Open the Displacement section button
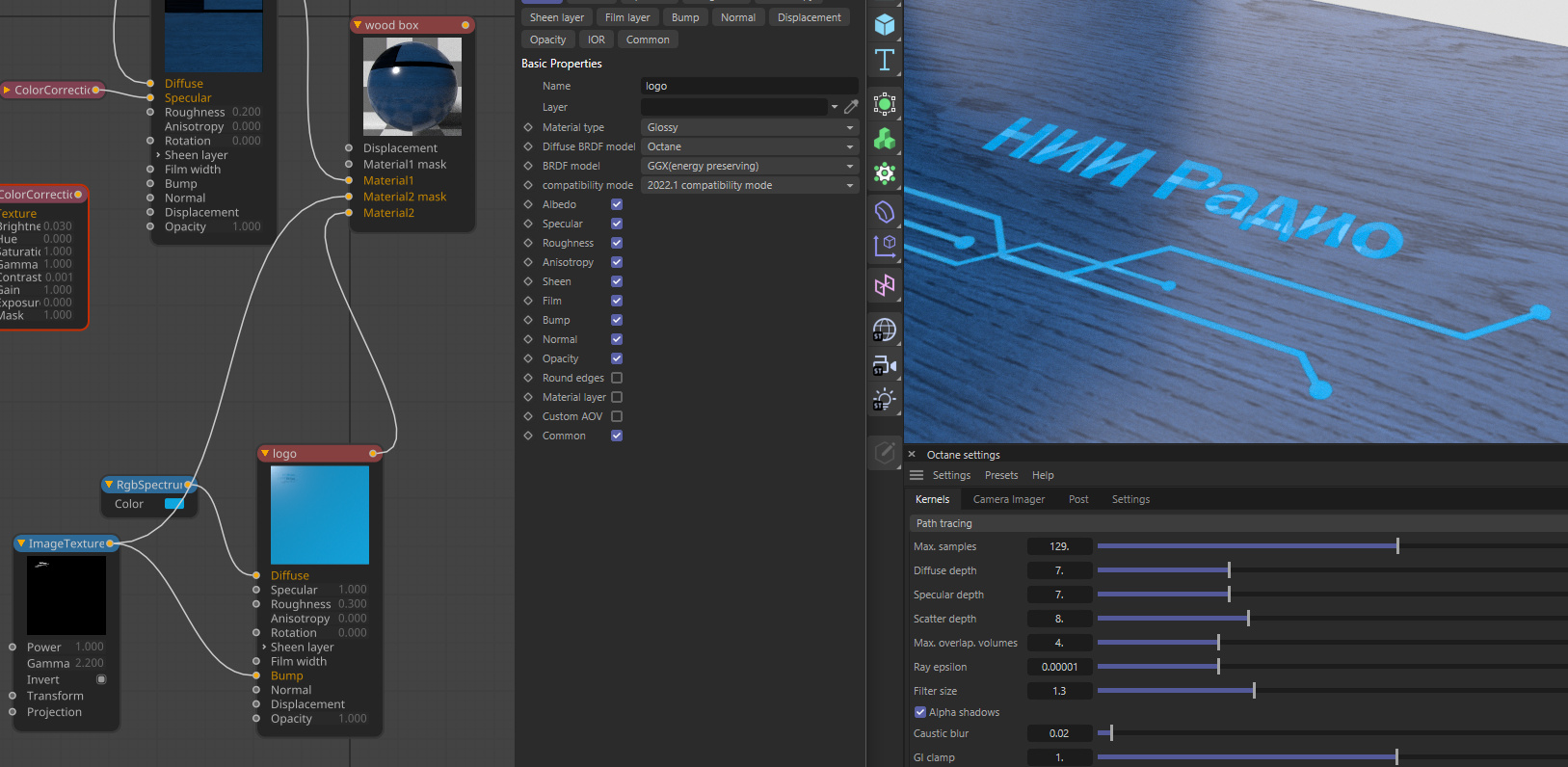Viewport: 1568px width, 767px height. pyautogui.click(x=810, y=17)
